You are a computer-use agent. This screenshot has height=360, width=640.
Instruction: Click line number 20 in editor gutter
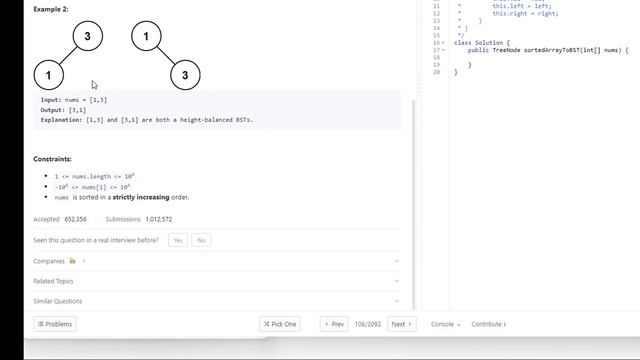[436, 72]
